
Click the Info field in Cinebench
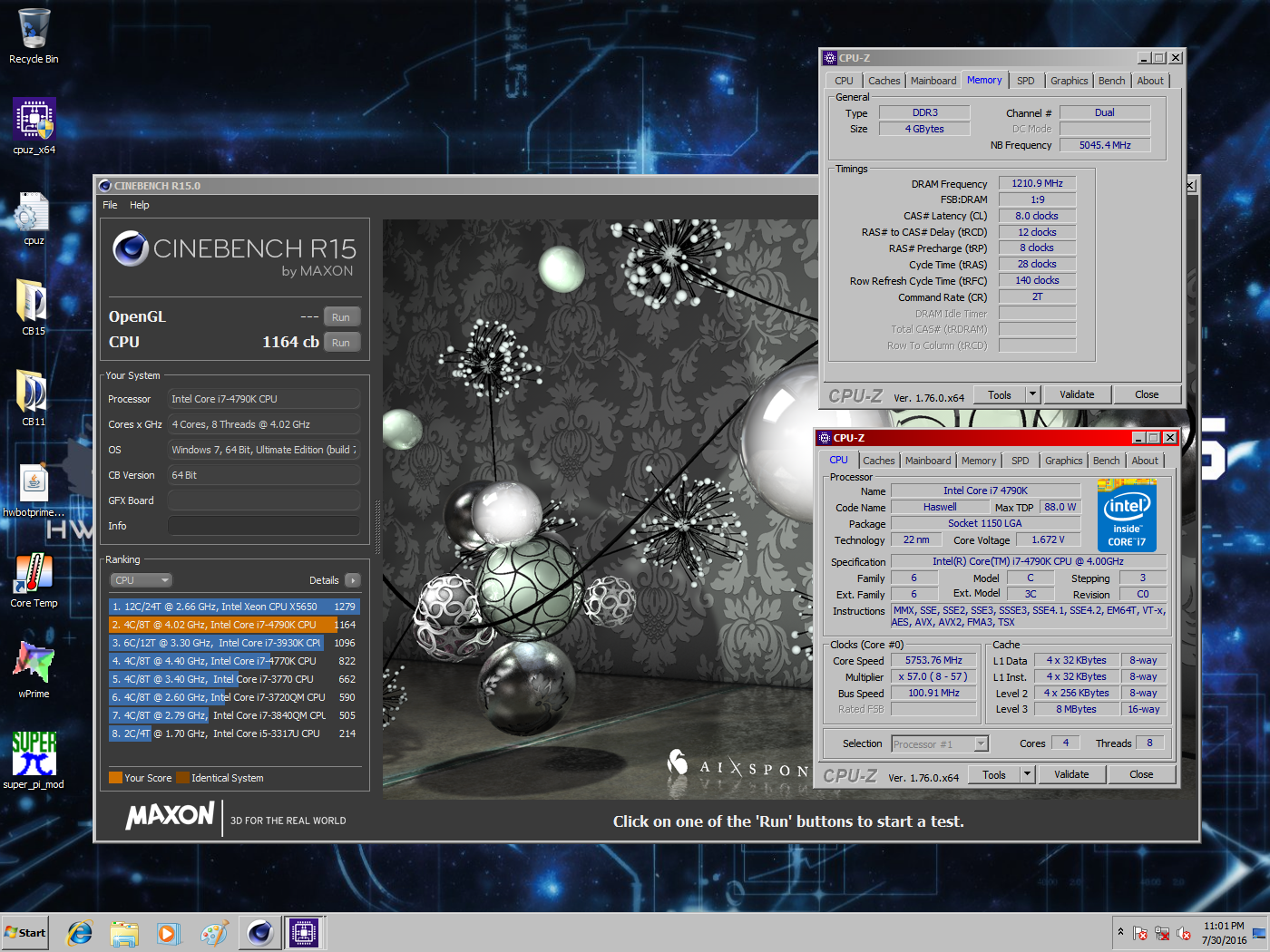point(264,526)
